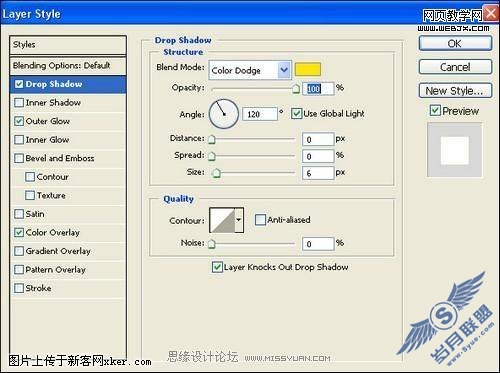500x373 pixels.
Task: Enable the Stroke checkbox
Action: (19, 288)
